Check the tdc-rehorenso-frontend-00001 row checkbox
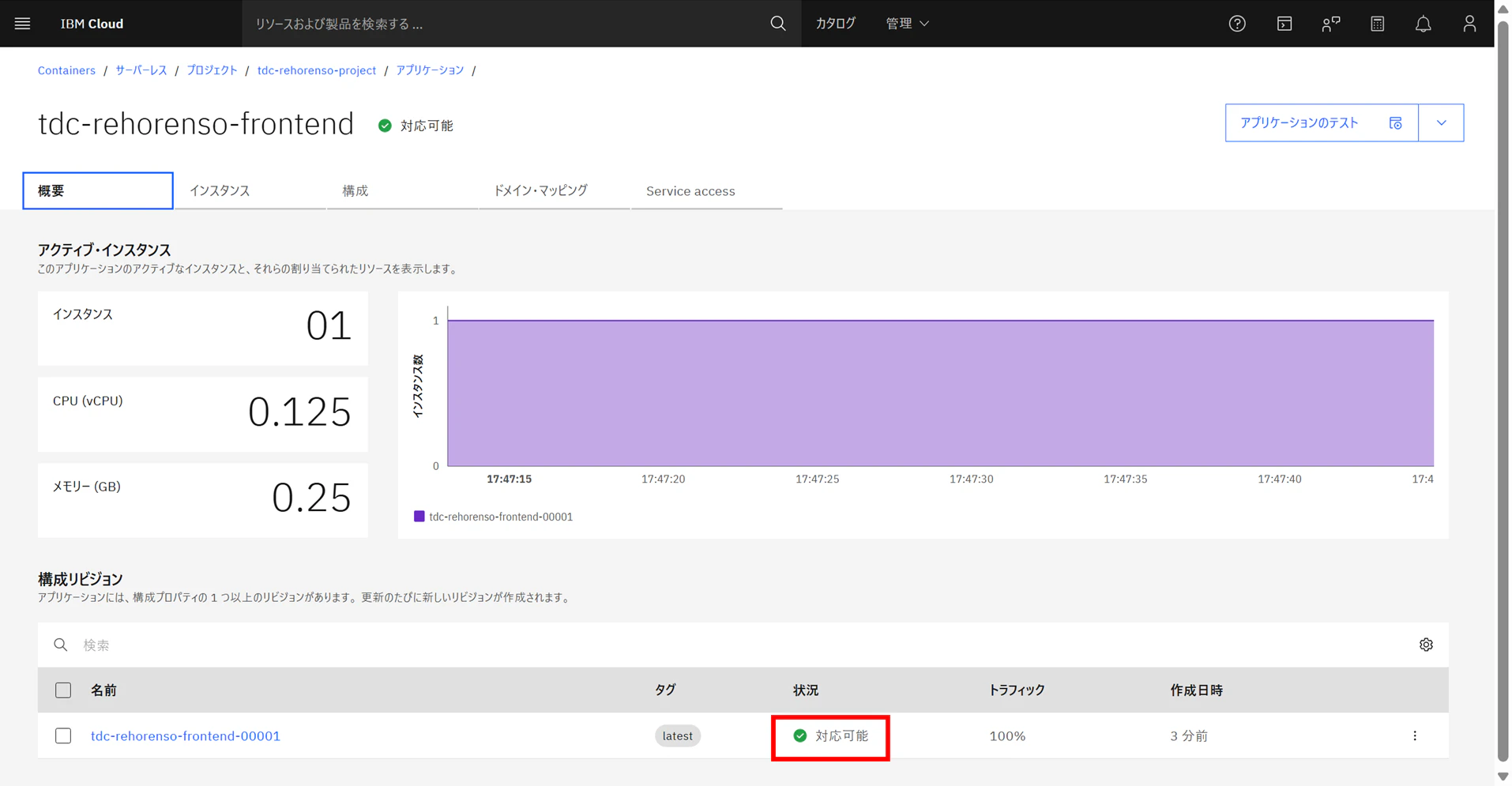This screenshot has height=786, width=1512. click(x=63, y=735)
